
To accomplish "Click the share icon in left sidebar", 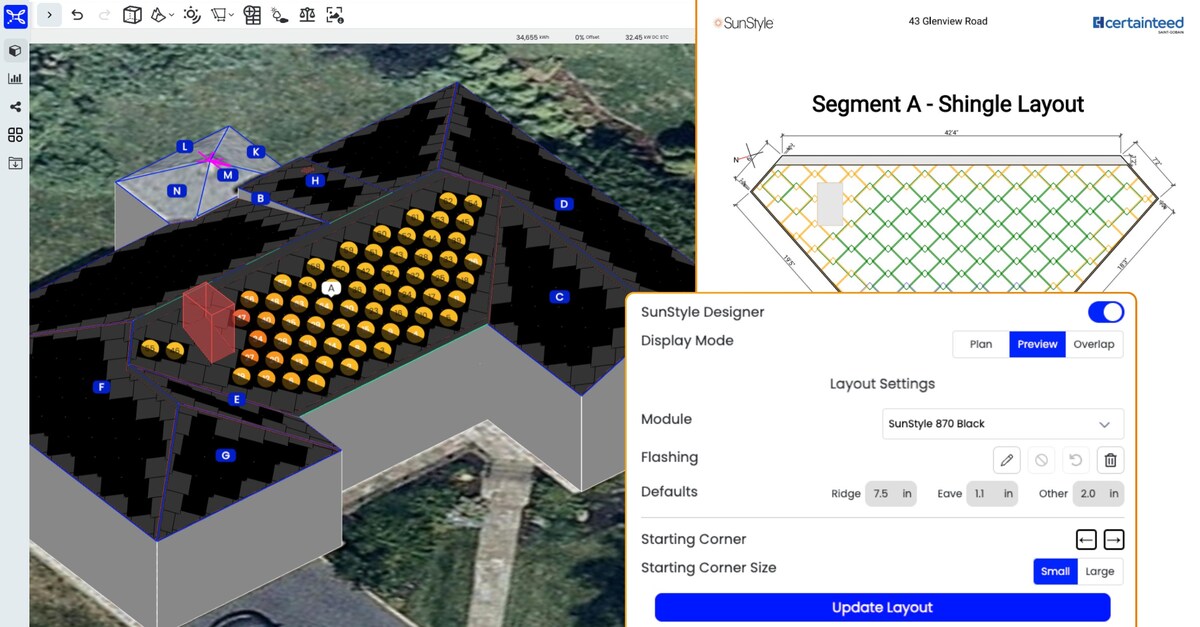I will click(15, 107).
